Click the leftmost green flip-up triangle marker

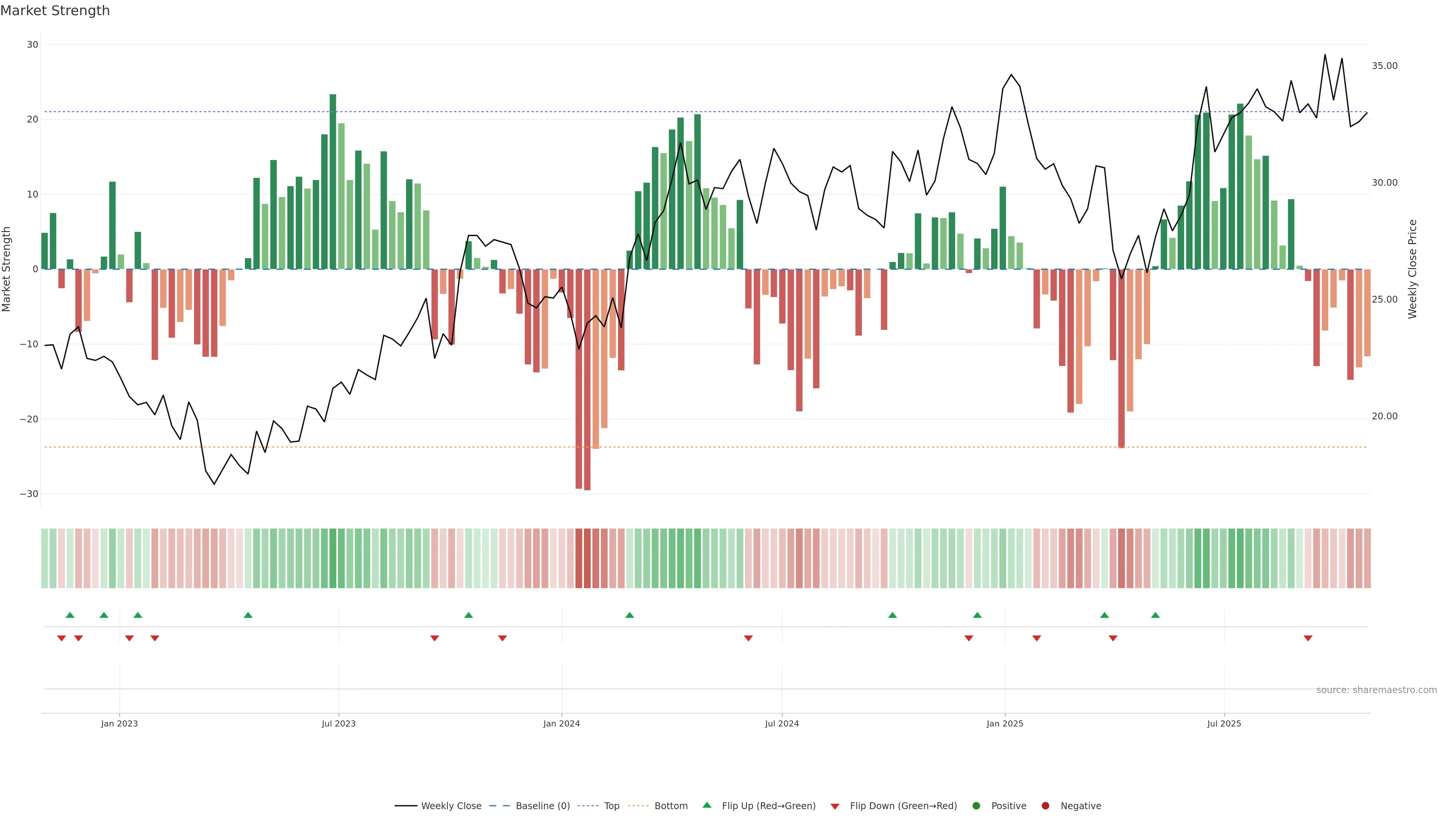pos(70,615)
